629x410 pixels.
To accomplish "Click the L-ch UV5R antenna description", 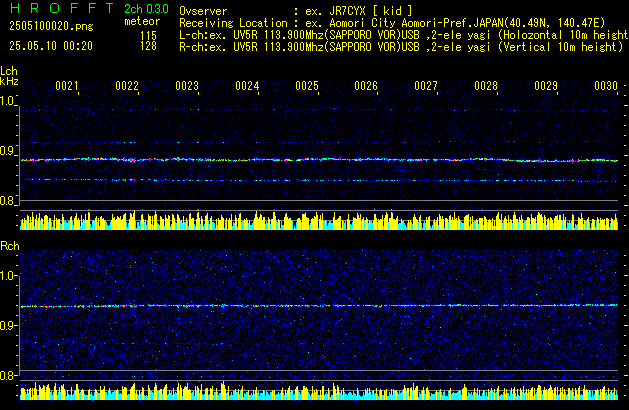I will tap(404, 35).
